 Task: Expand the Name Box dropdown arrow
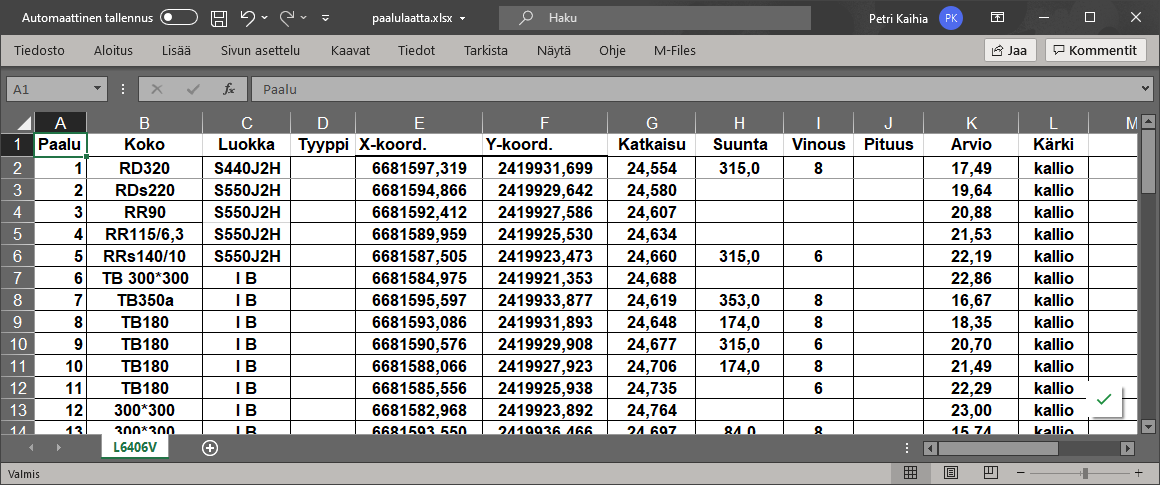pyautogui.click(x=98, y=89)
